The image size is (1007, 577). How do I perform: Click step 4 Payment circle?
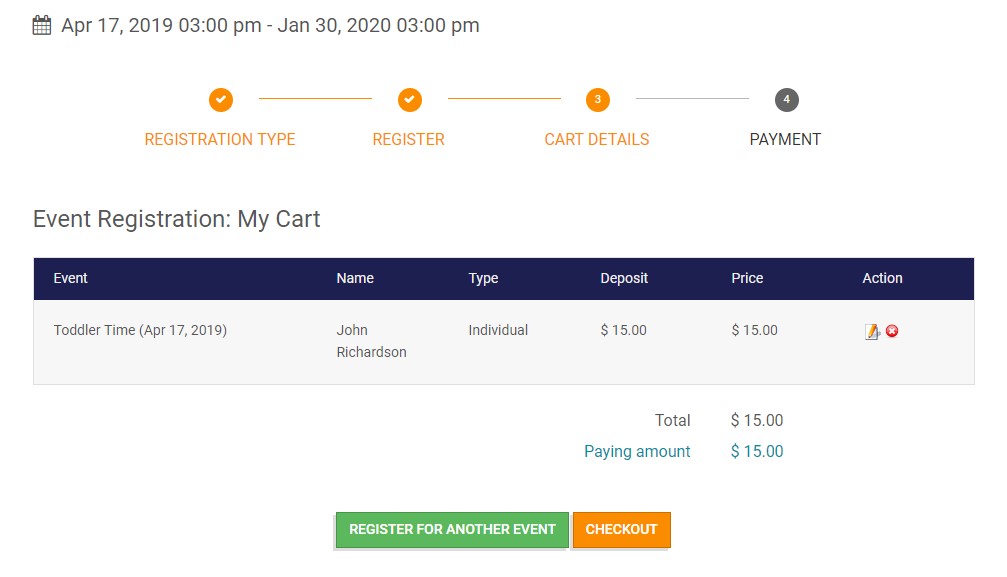click(787, 100)
